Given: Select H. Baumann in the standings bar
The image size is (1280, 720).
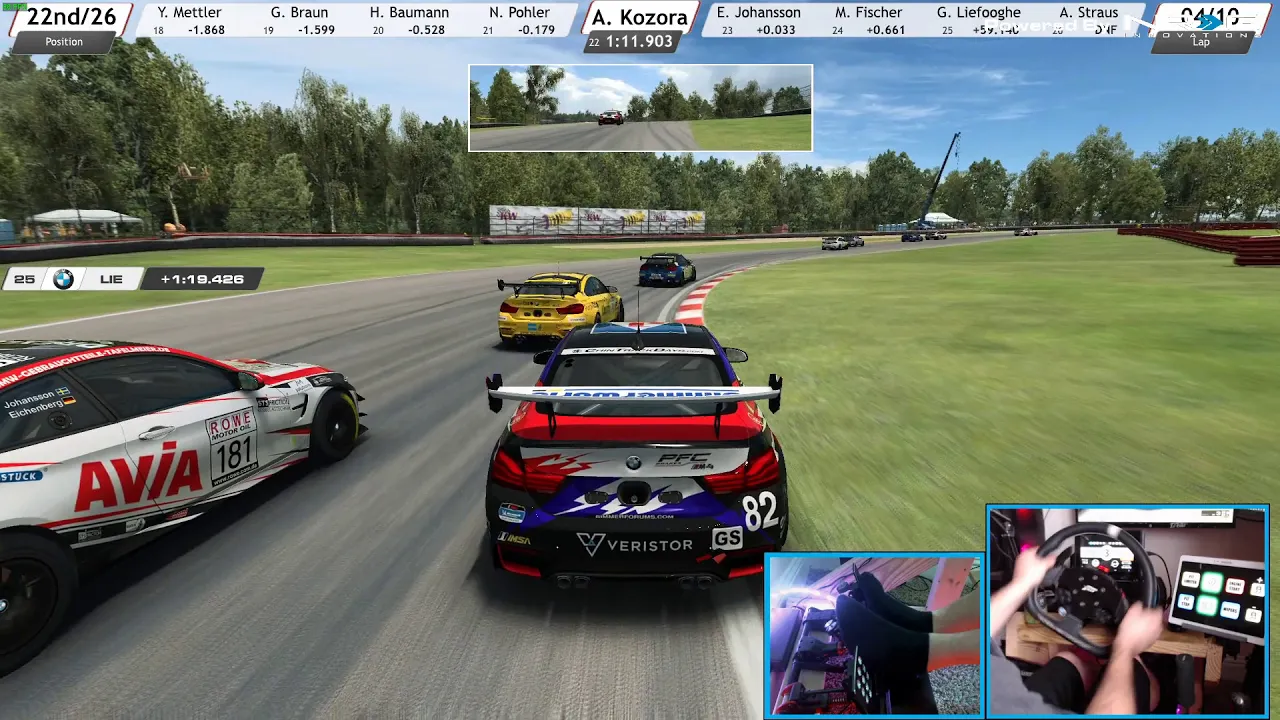Looking at the screenshot, I should point(409,13).
